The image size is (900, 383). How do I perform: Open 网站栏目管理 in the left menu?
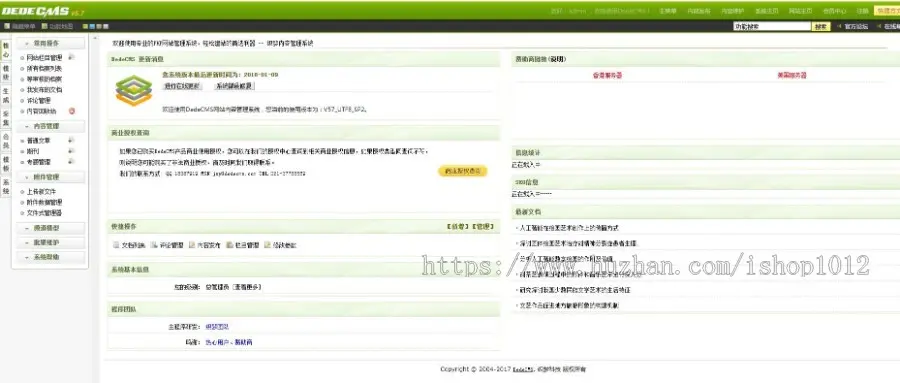coord(44,57)
